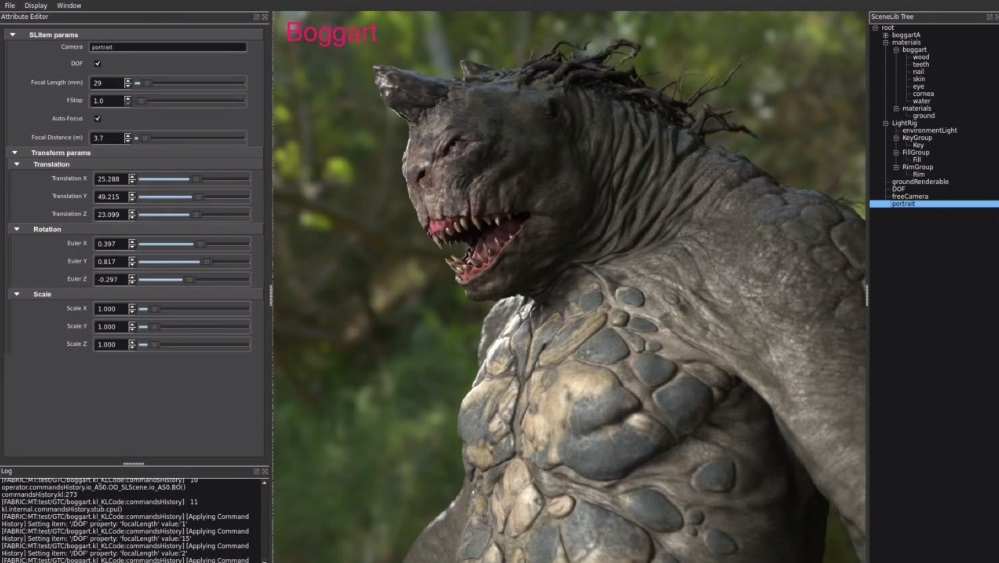Screen dimensions: 999x563
Task: Select freeCamera in the SceneLib tree
Action: (x=910, y=196)
